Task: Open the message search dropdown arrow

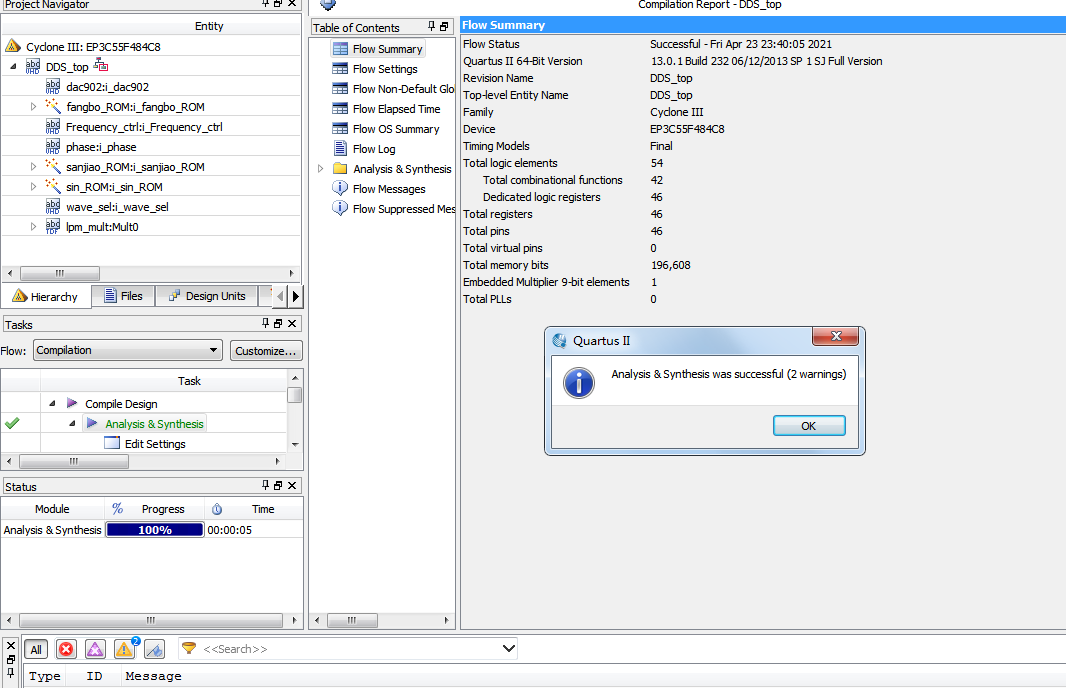Action: pos(509,649)
